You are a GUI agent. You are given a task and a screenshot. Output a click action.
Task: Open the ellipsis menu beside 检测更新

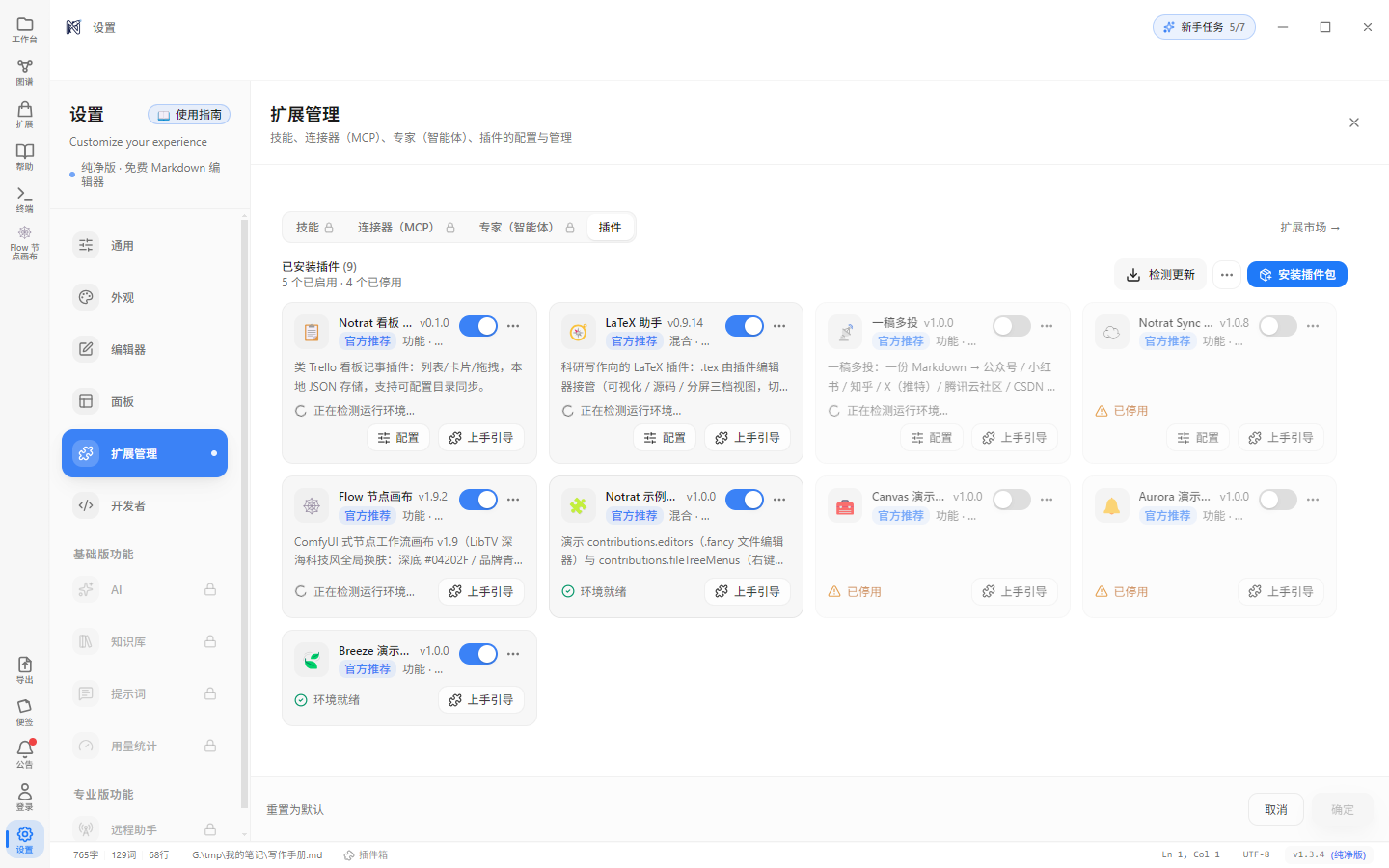pos(1227,275)
